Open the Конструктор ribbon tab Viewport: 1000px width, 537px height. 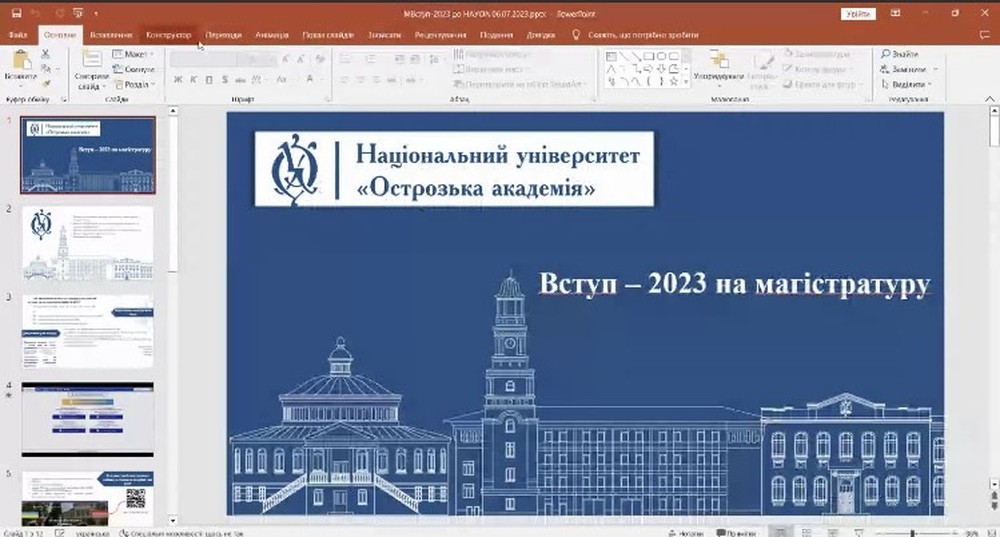coord(169,35)
